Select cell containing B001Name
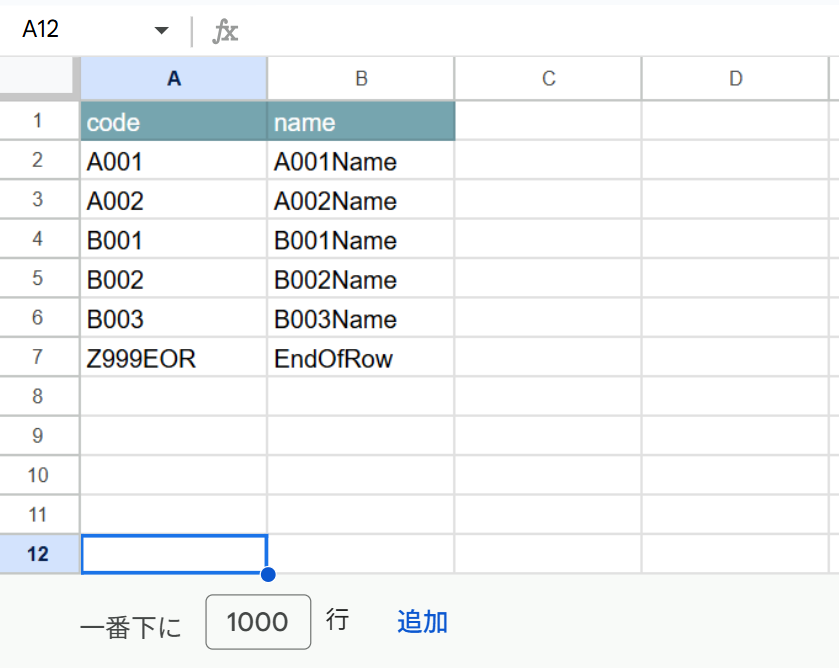Screen dimensions: 839x668 [361, 239]
